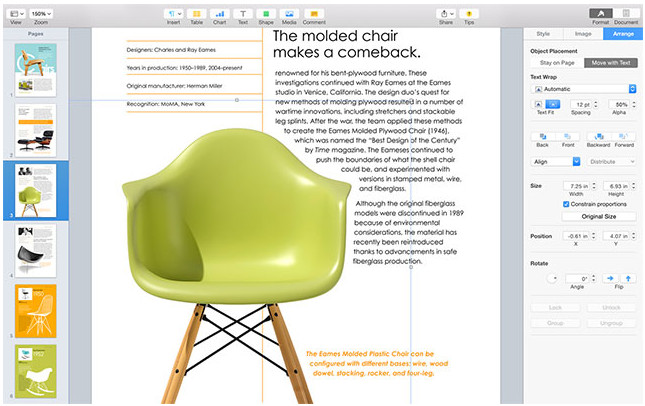
Task: Click the Width 7.25 in field
Action: 577,186
